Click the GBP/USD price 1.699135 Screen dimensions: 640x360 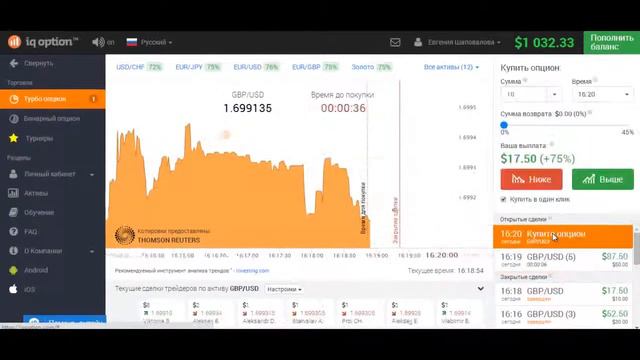pyautogui.click(x=247, y=108)
